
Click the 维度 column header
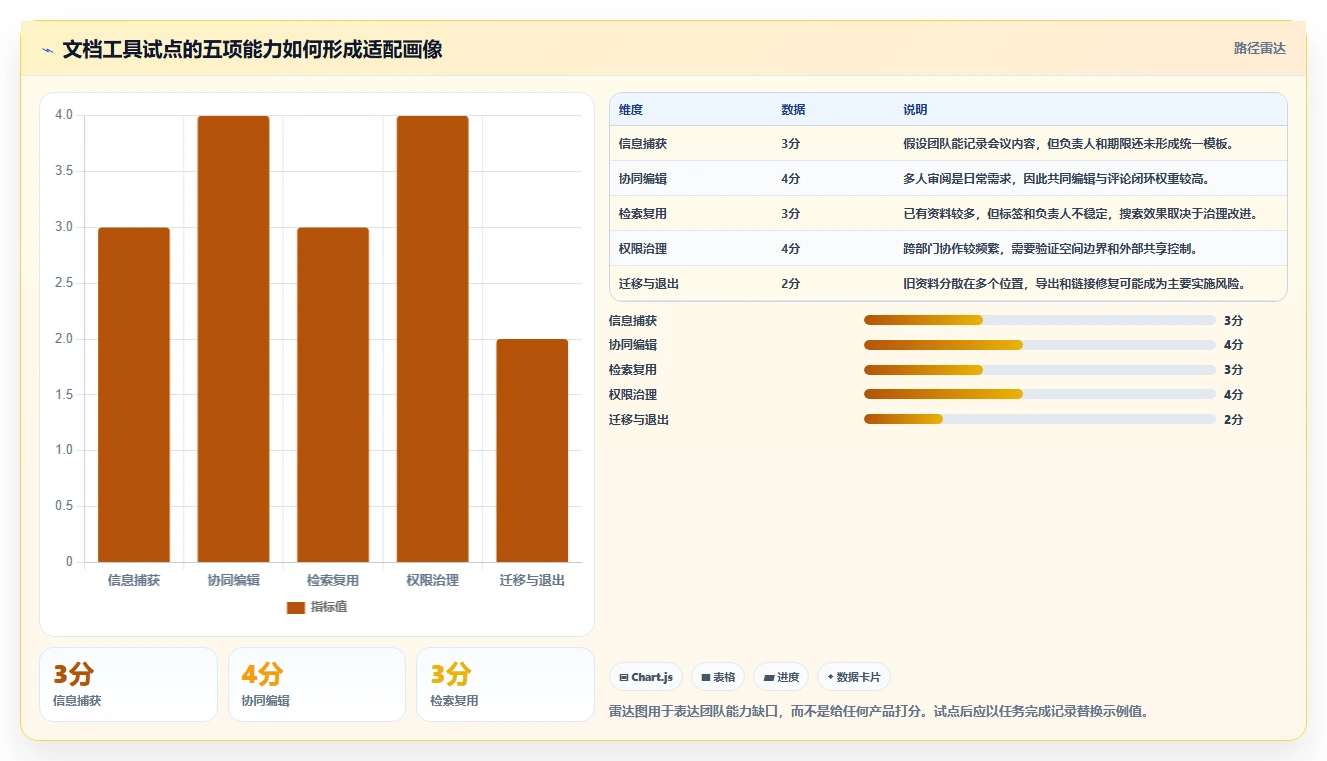[631, 110]
